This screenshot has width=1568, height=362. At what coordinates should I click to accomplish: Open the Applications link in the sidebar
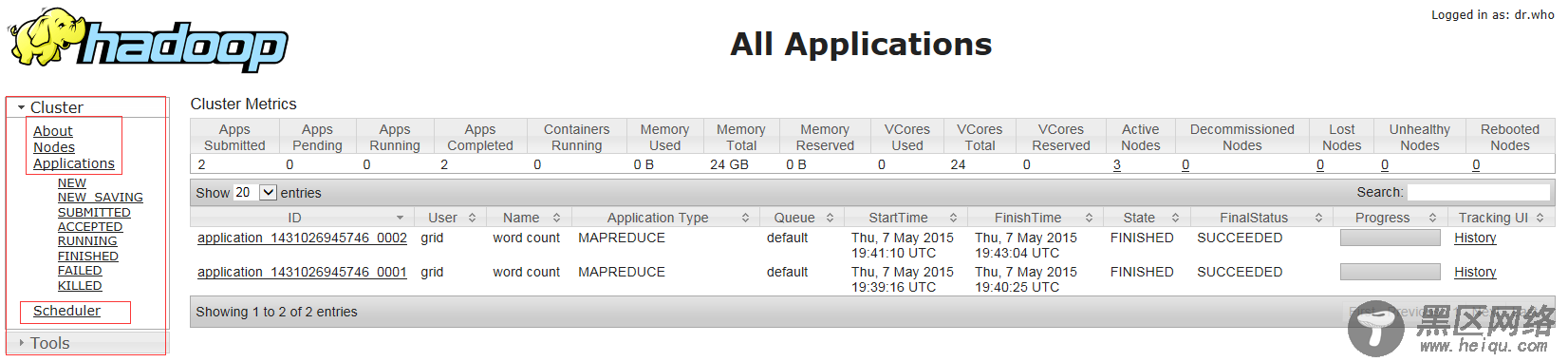pyautogui.click(x=74, y=163)
